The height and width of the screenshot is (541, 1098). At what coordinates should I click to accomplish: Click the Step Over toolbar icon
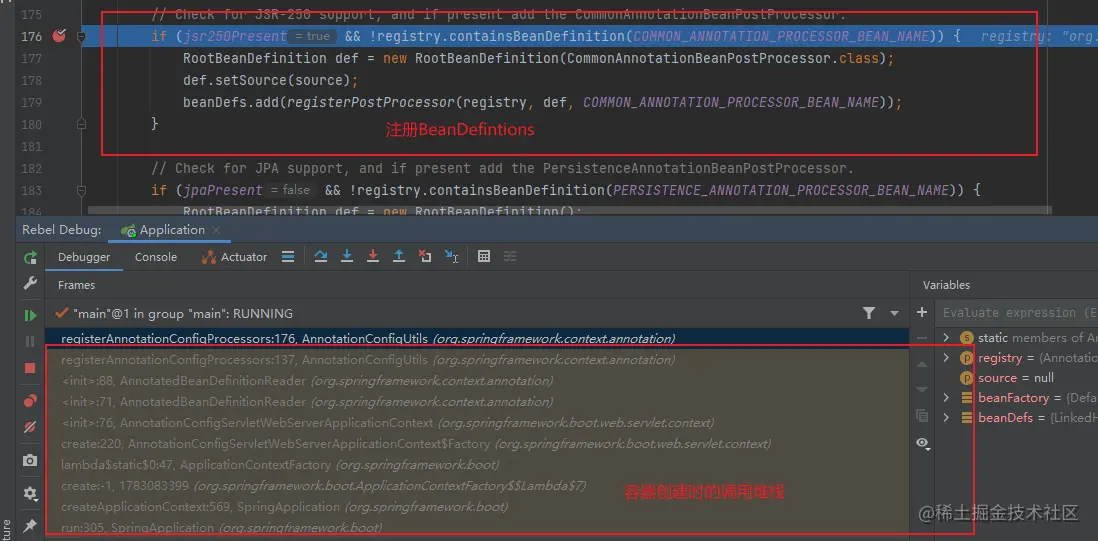[321, 257]
